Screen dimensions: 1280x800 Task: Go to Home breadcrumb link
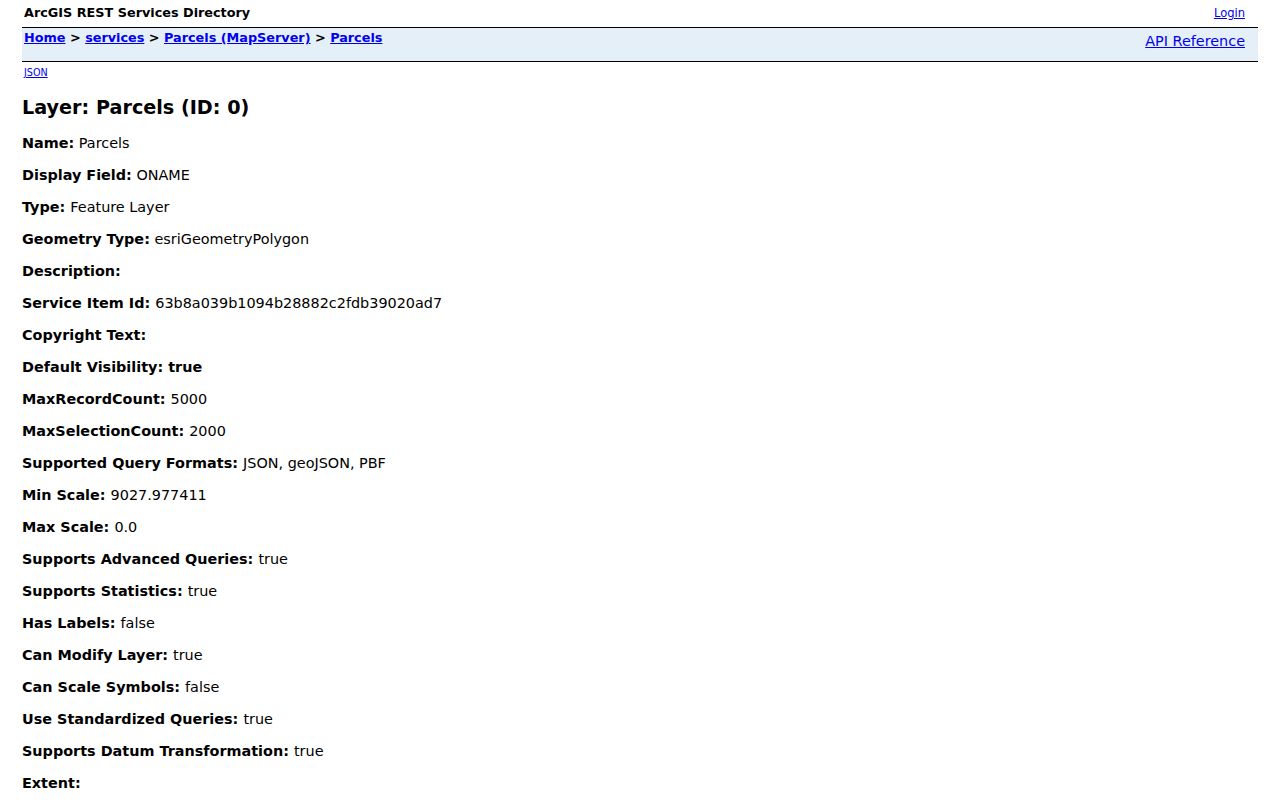tap(44, 38)
